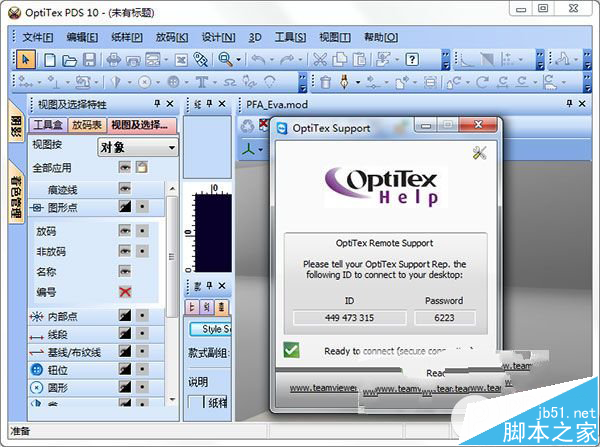Toggle the red X for 编号

pyautogui.click(x=125, y=292)
